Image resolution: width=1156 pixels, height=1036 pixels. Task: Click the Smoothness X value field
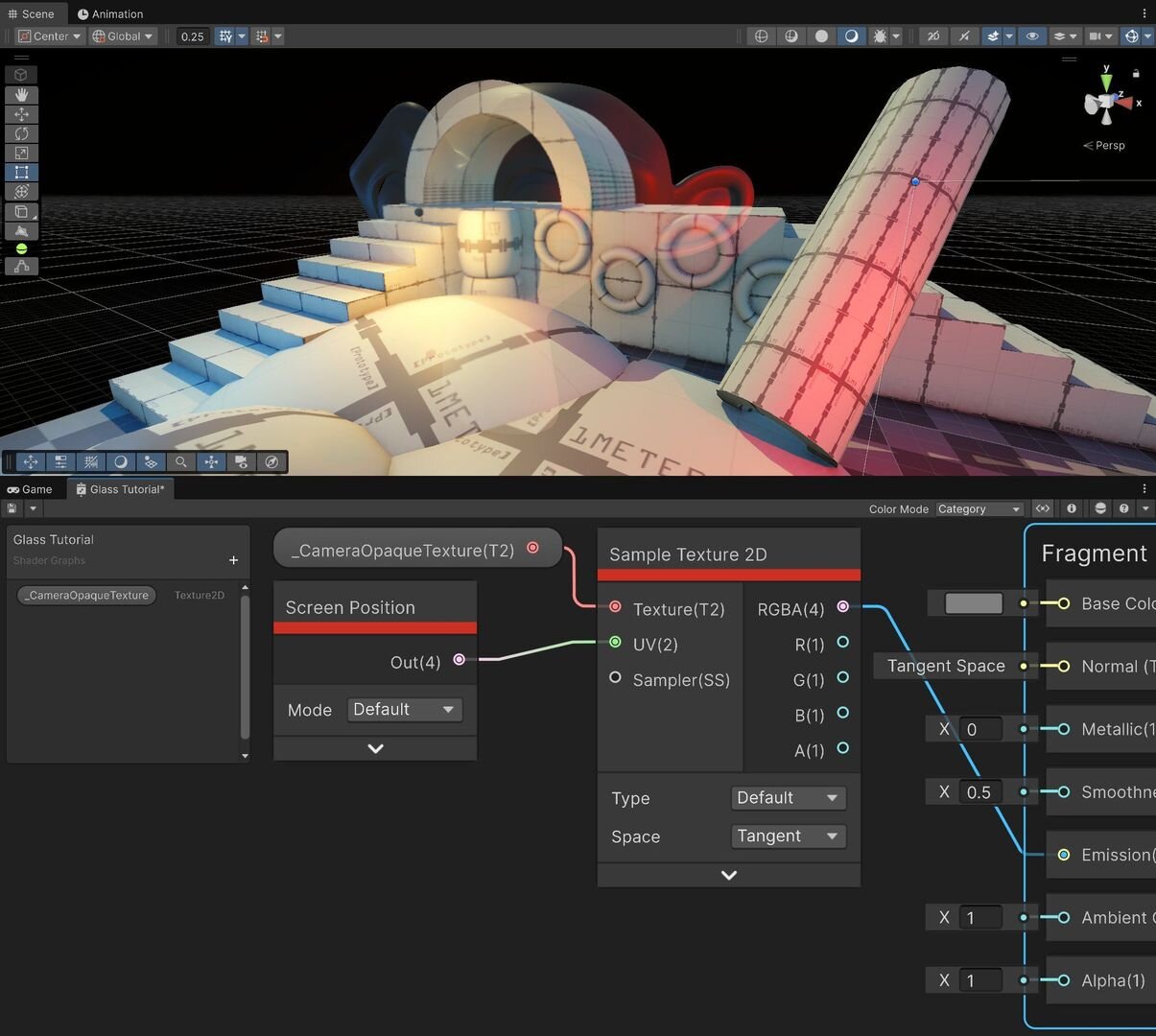point(979,792)
